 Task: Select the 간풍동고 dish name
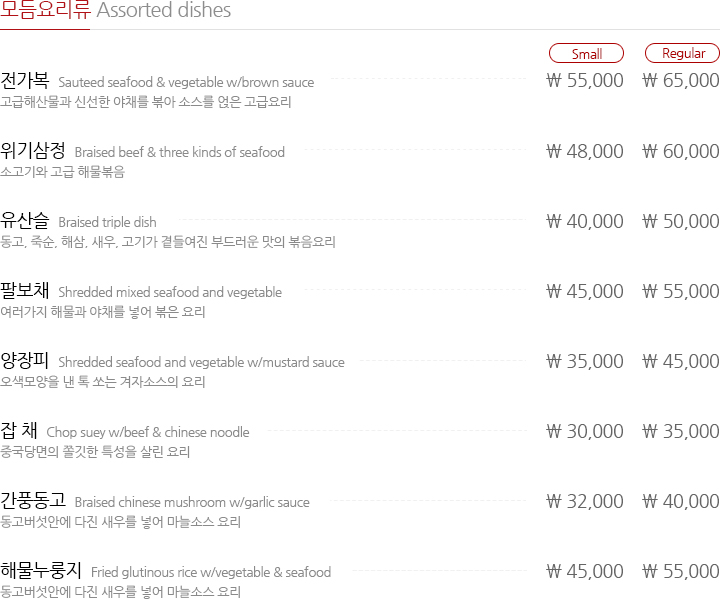pos(33,500)
